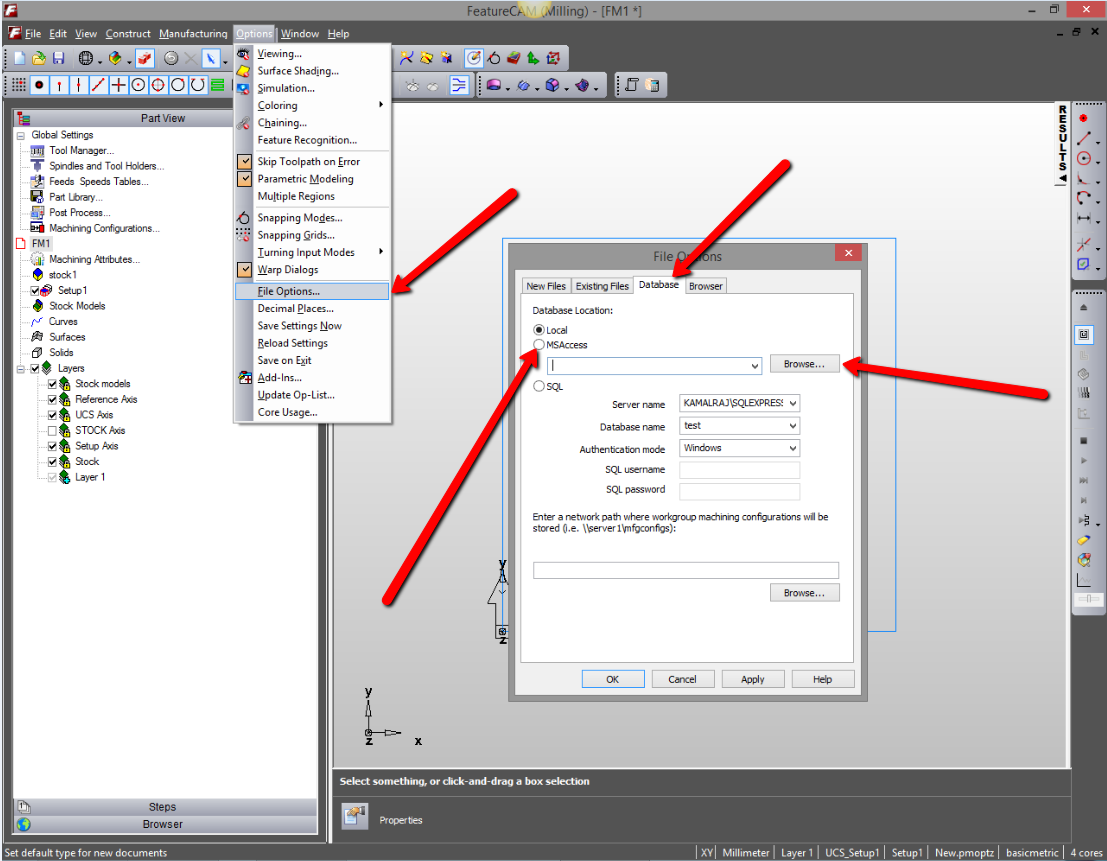1107x861 pixels.
Task: Open the Authentication mode dropdown
Action: (795, 448)
